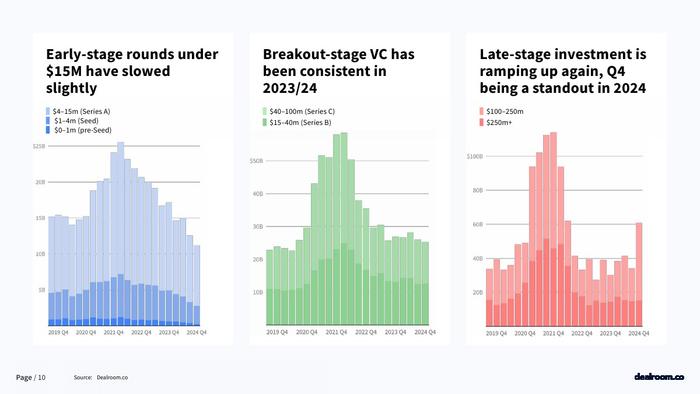
Task: Click $100B gridline label on red chart
Action: click(475, 157)
